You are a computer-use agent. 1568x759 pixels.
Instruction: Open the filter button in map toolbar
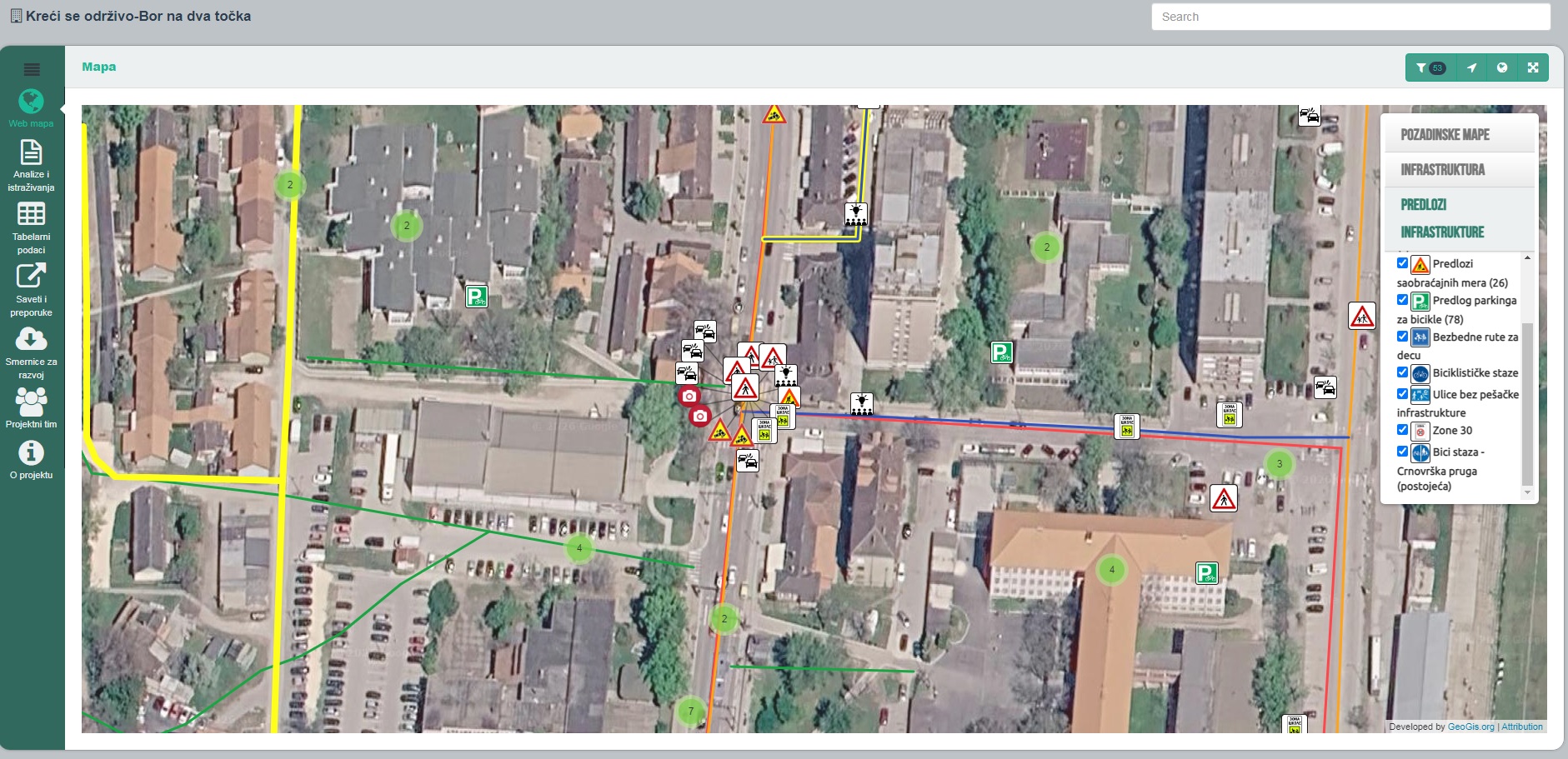pos(1430,67)
